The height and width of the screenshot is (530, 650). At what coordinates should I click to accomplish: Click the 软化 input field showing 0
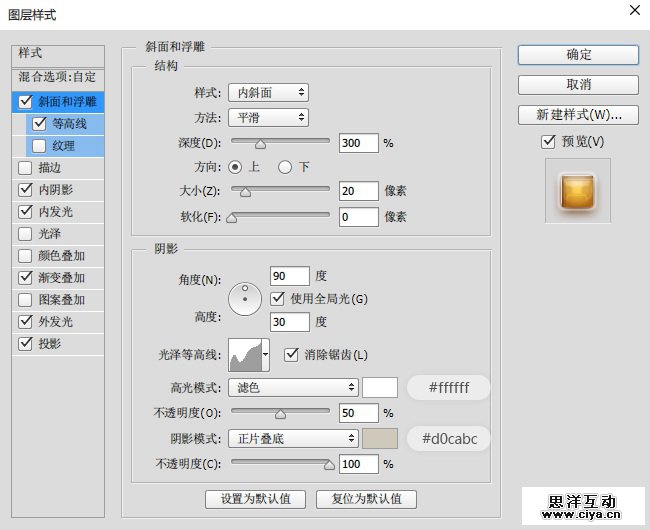[359, 217]
